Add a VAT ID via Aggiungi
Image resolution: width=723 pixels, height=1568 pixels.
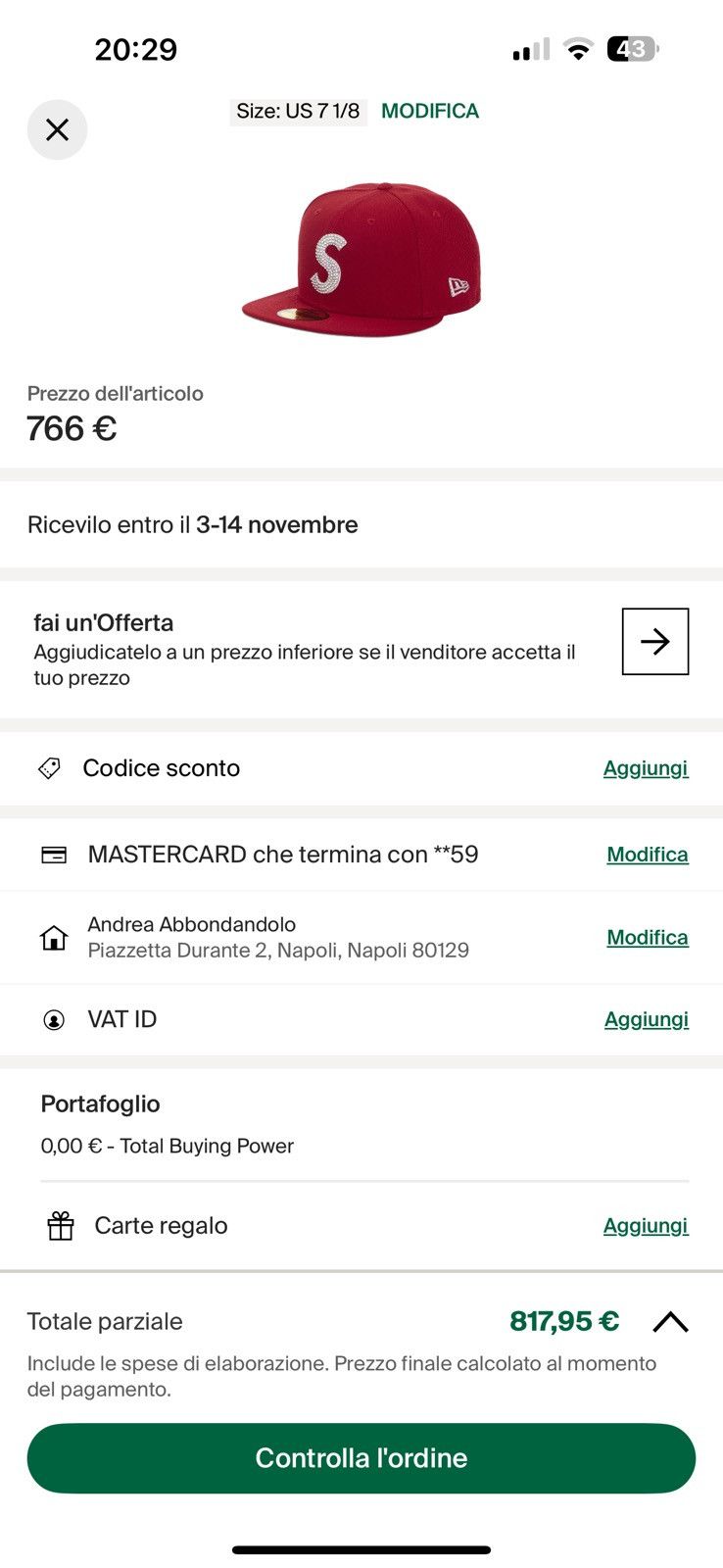[x=647, y=1020]
